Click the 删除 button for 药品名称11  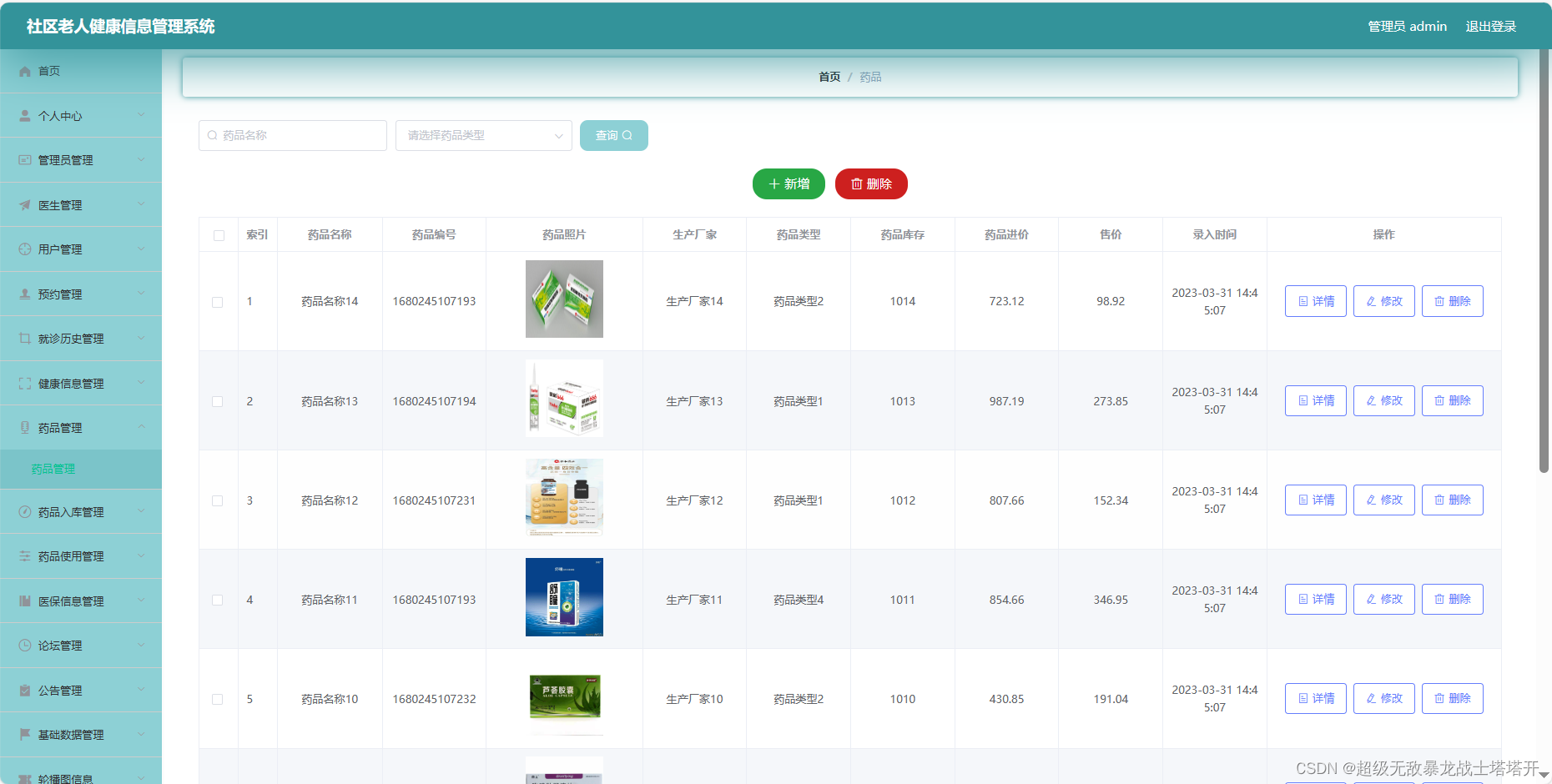[1453, 599]
